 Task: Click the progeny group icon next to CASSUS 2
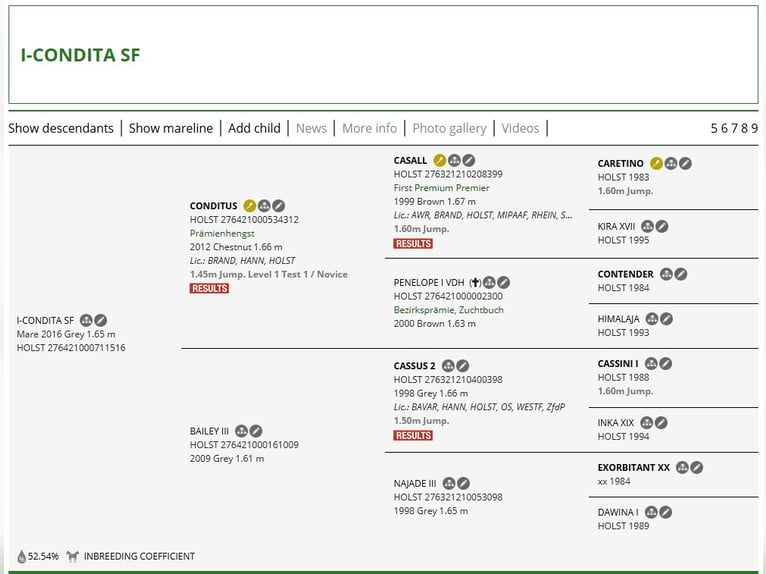448,366
